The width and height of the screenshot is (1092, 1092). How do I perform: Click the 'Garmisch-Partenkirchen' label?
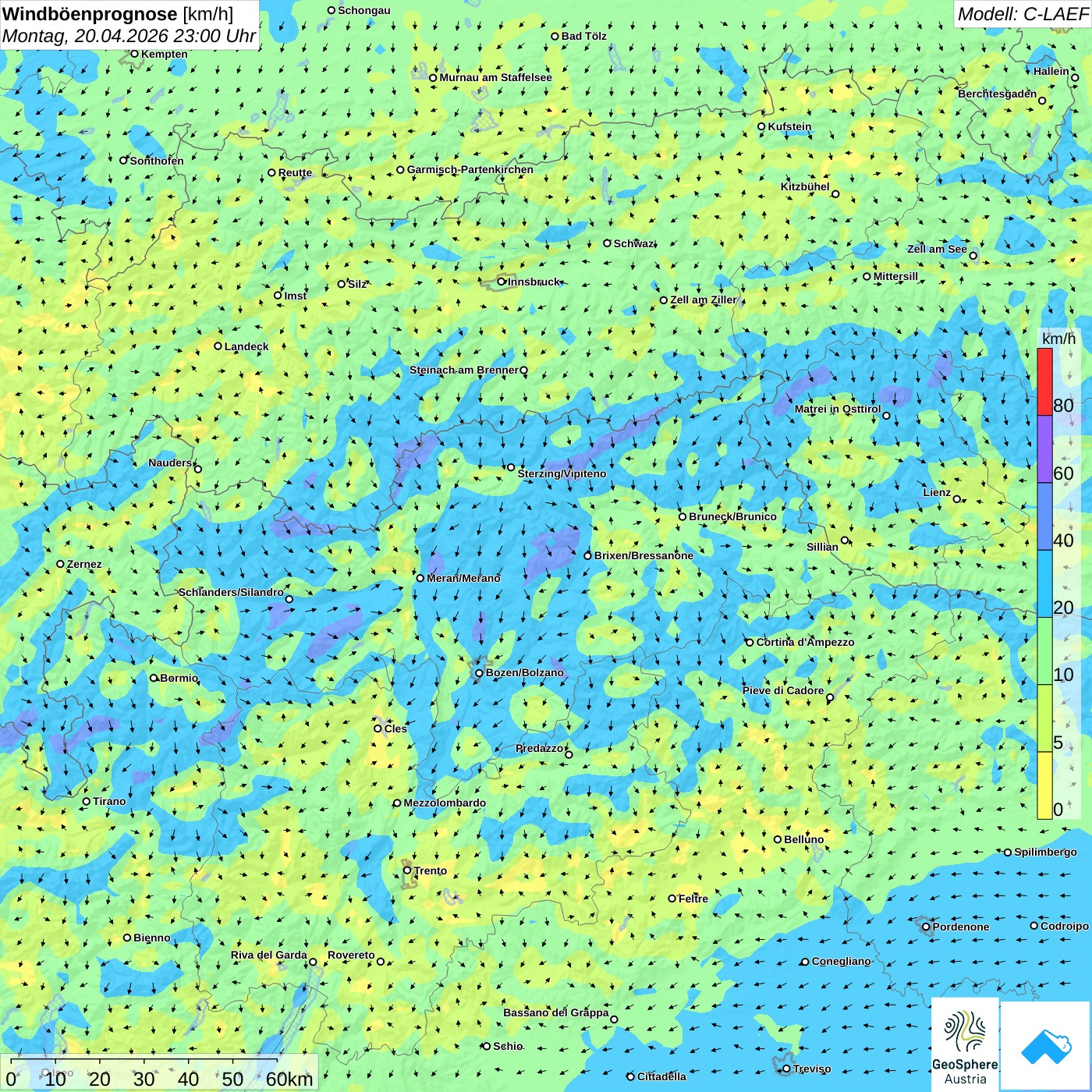click(x=470, y=169)
